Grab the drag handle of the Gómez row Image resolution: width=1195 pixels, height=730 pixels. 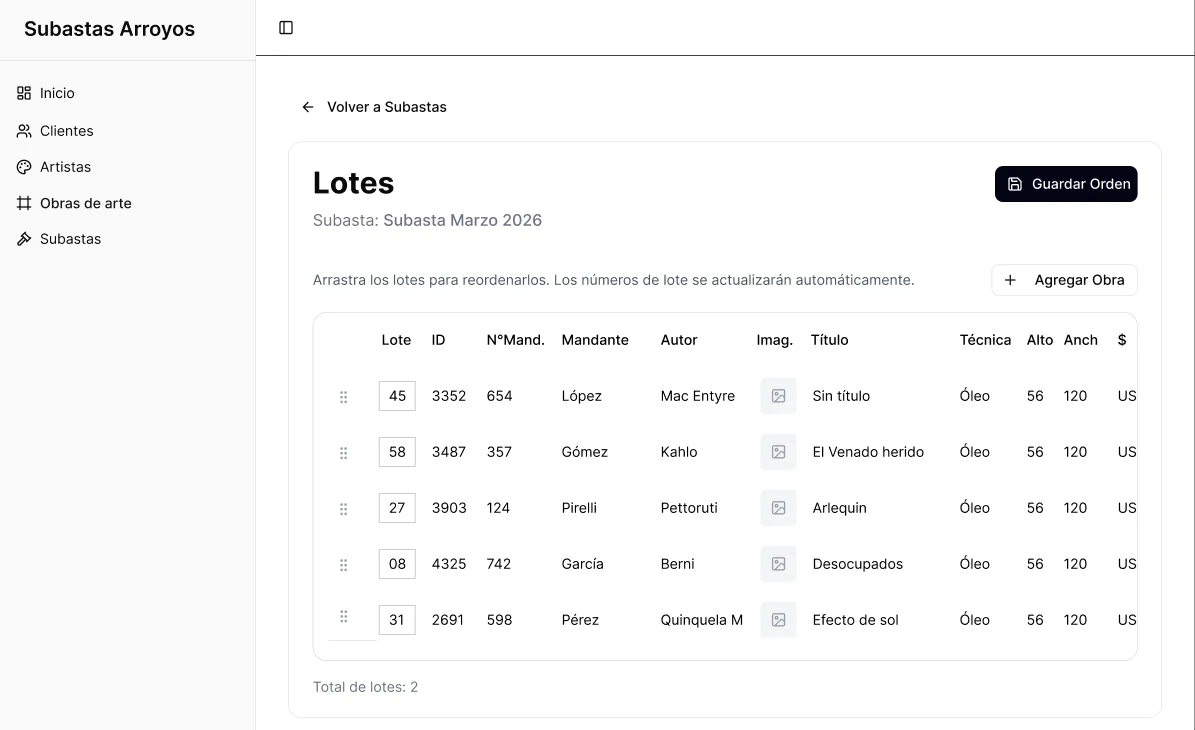pos(344,453)
